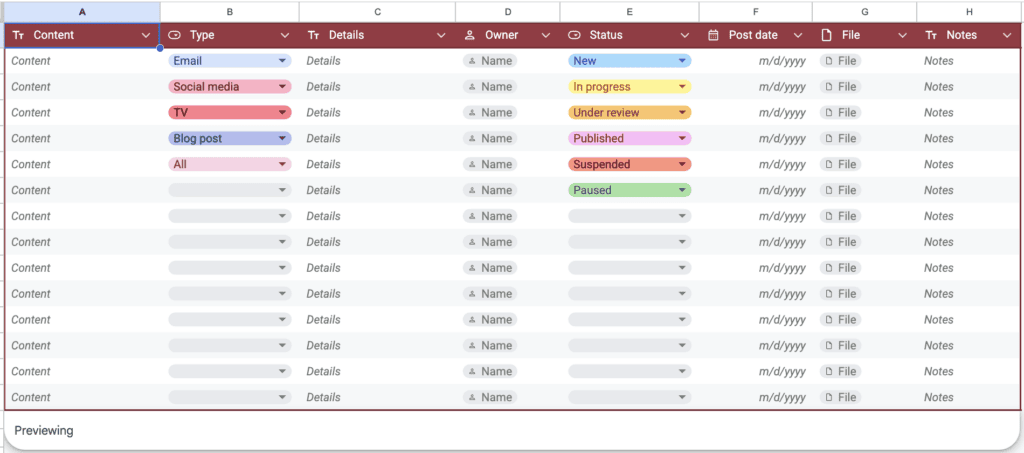The width and height of the screenshot is (1024, 453).
Task: Click the text type icon in Details header
Action: [313, 35]
